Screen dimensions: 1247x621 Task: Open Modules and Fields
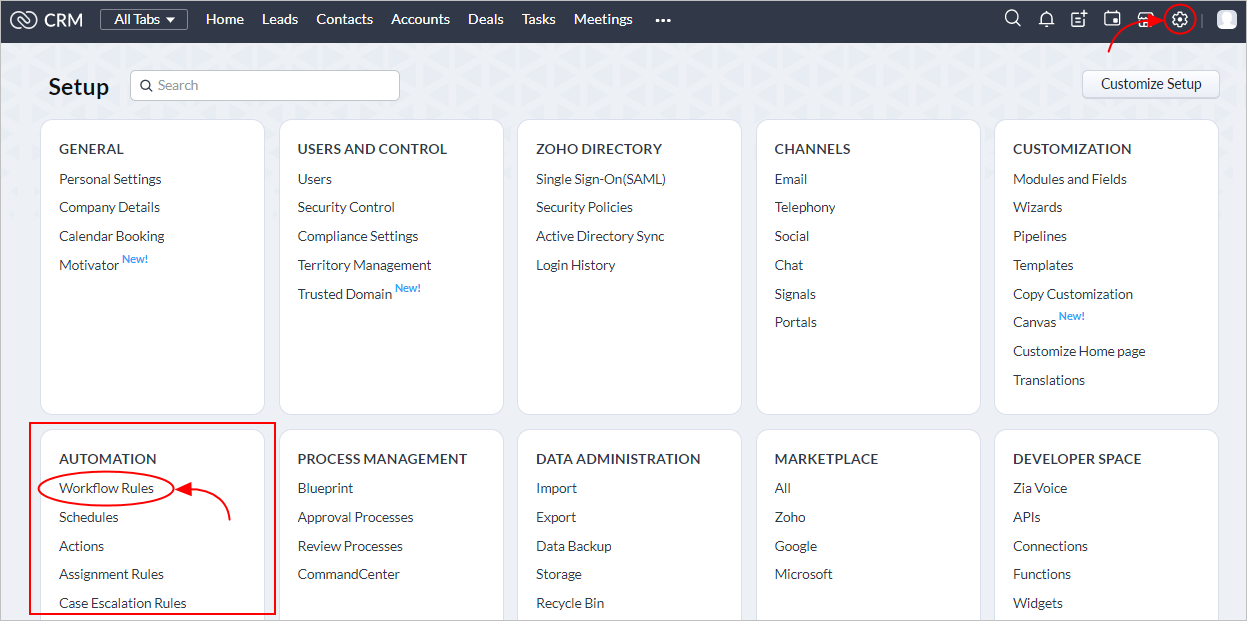tap(1070, 179)
